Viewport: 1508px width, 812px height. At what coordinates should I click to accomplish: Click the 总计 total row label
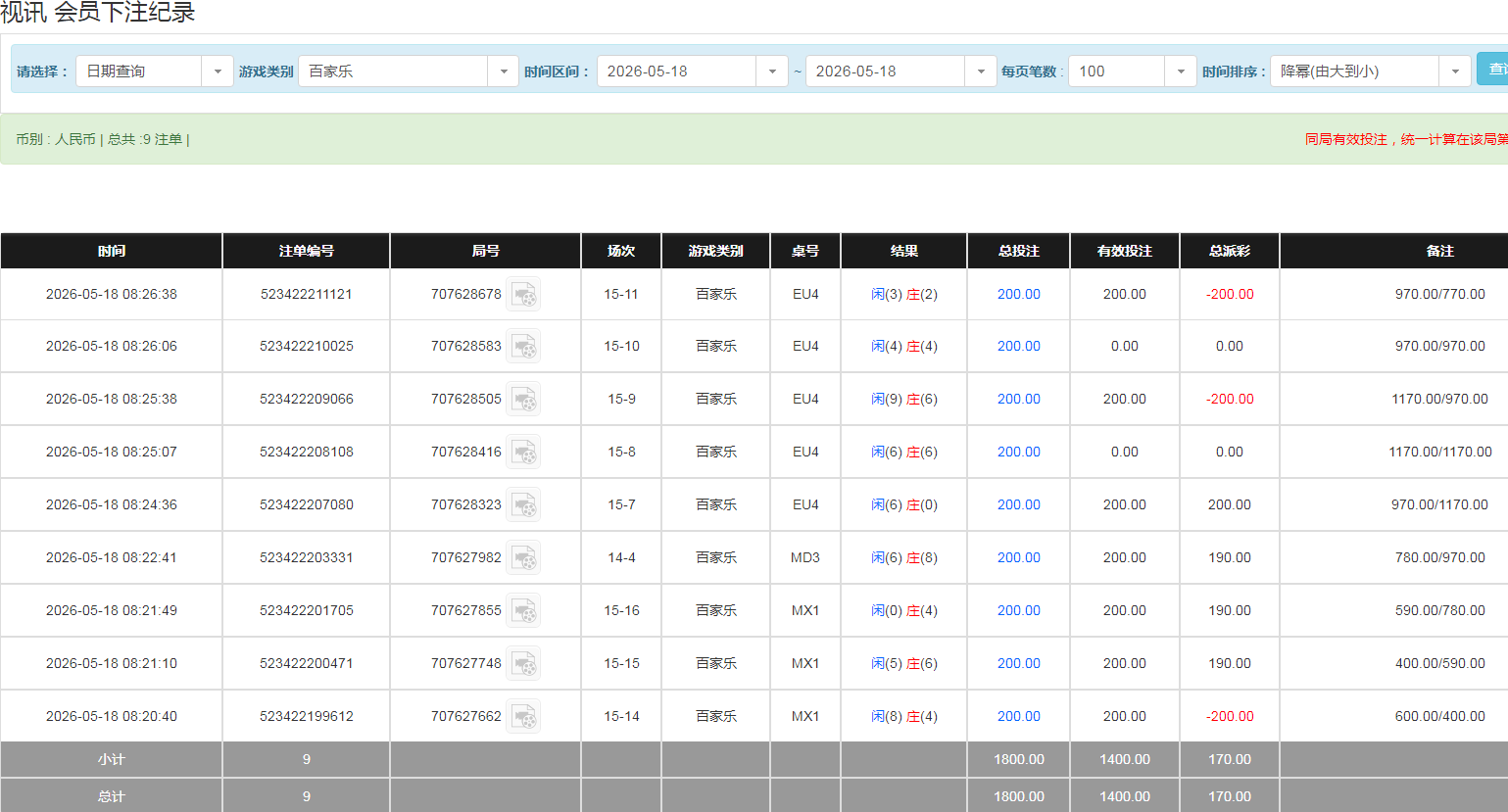click(112, 796)
